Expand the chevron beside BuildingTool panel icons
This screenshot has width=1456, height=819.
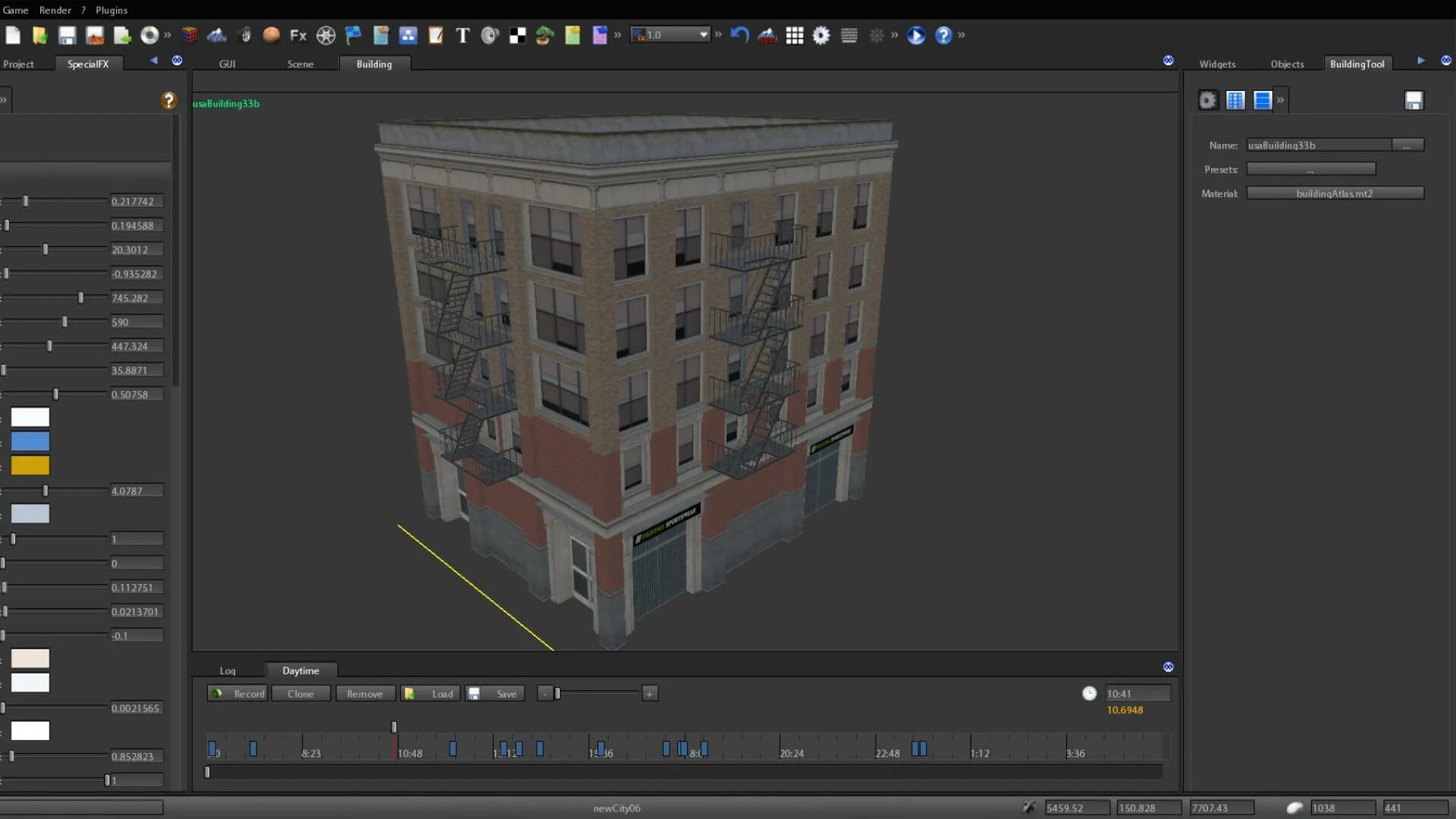(1280, 99)
